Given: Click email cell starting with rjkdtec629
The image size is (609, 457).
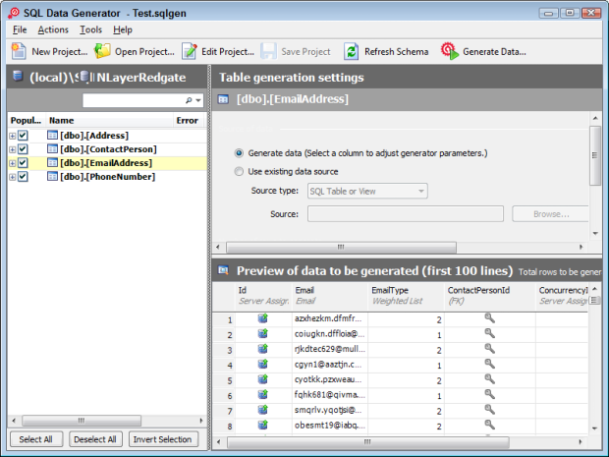Looking at the screenshot, I should 329,349.
